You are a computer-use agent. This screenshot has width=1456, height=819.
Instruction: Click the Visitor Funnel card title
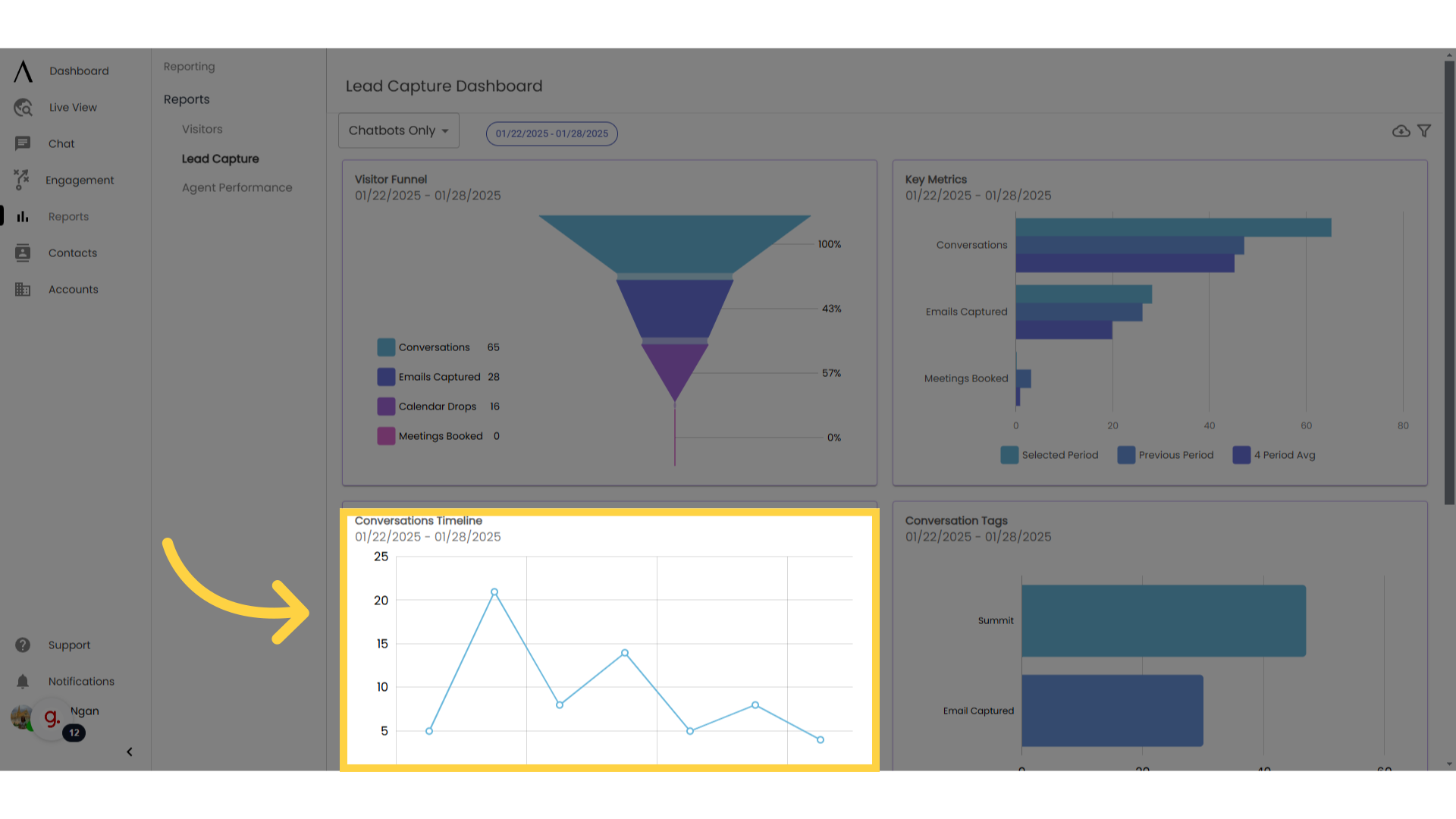tap(391, 180)
